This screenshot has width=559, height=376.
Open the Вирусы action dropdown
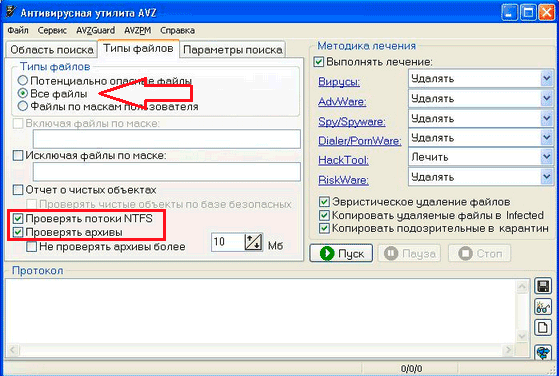pos(547,78)
